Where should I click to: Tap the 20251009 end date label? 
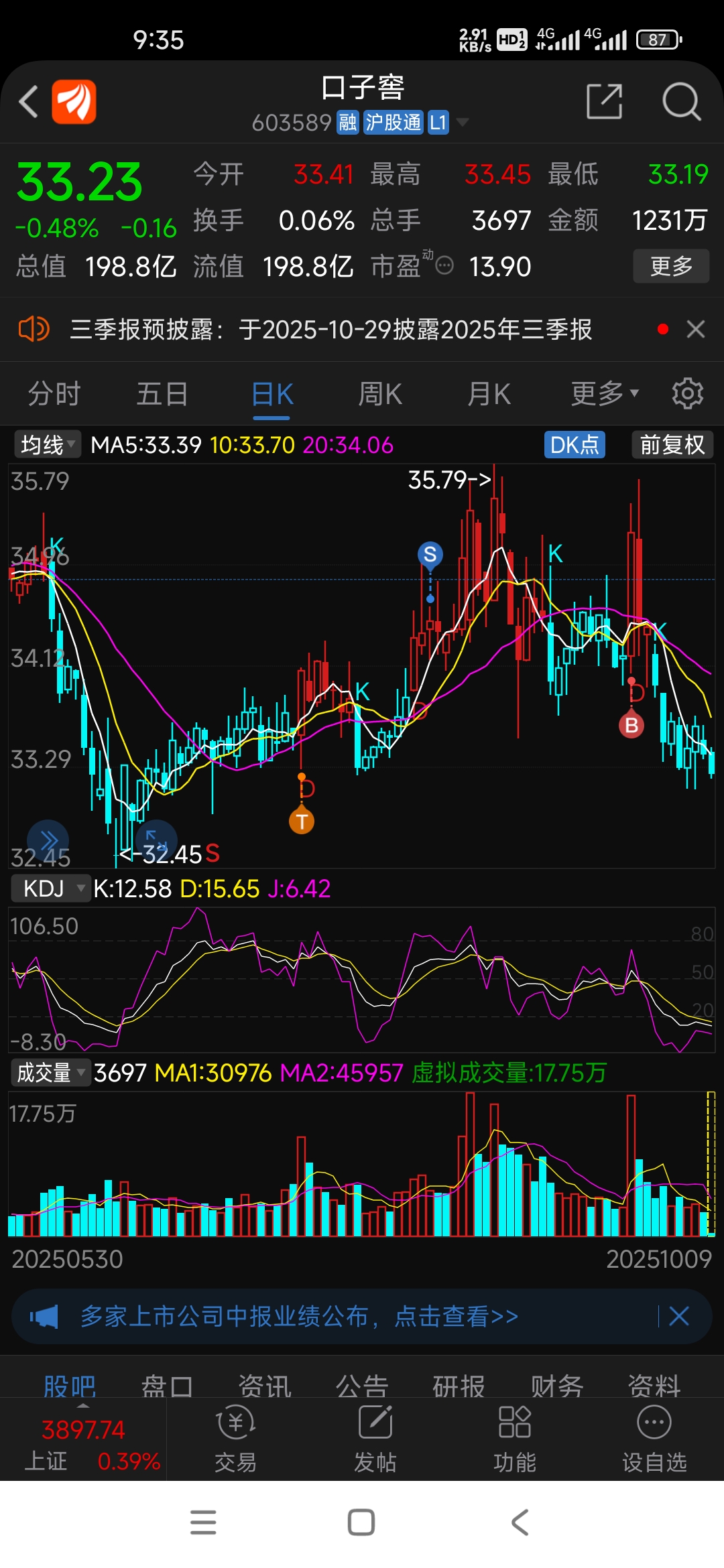pos(659,1259)
